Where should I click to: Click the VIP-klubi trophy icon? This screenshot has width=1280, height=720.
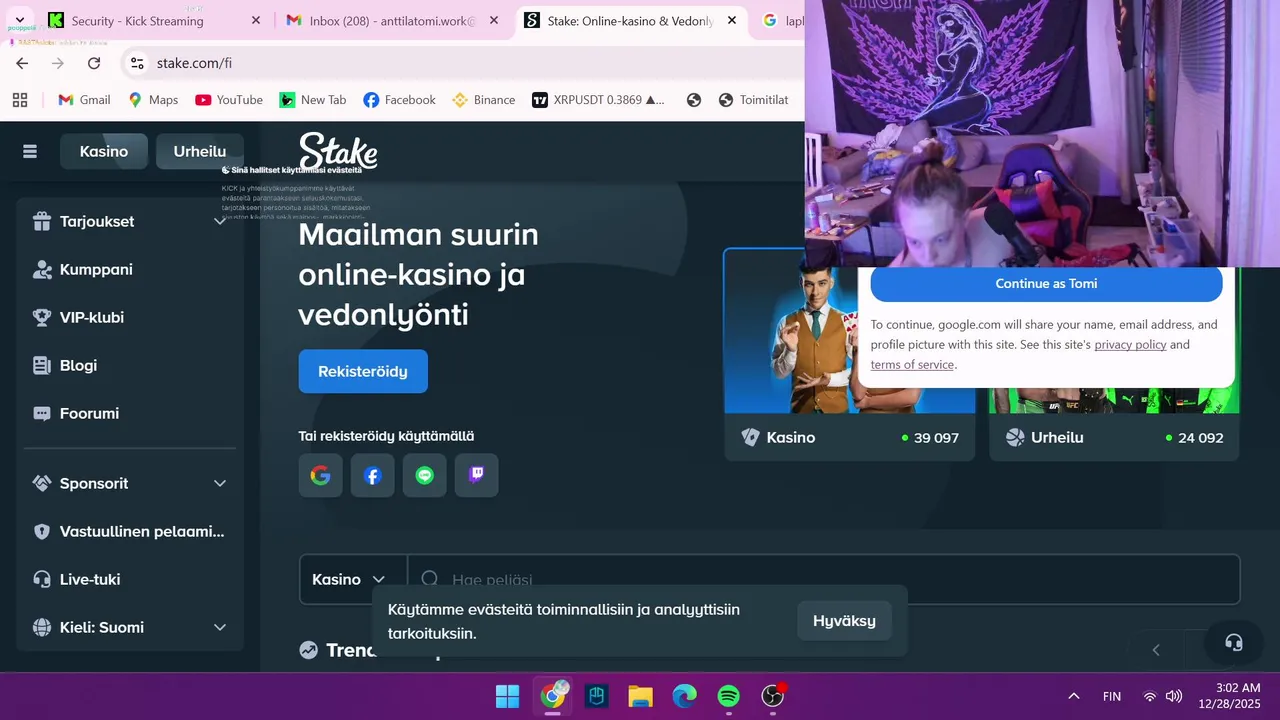point(42,317)
